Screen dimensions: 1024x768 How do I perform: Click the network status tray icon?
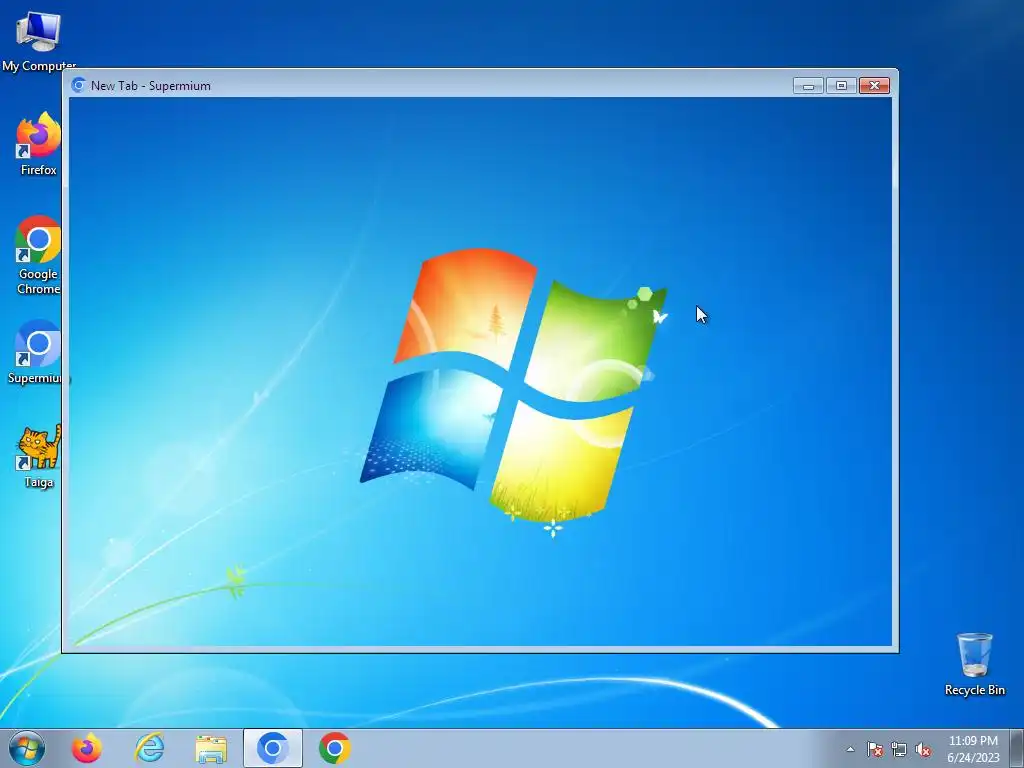point(899,749)
